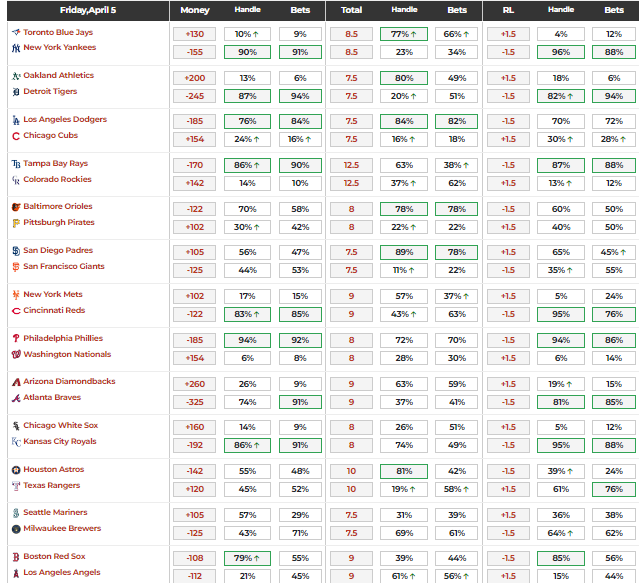Click the New York Yankees logo icon
Image resolution: width=644 pixels, height=583 pixels.
(16, 48)
